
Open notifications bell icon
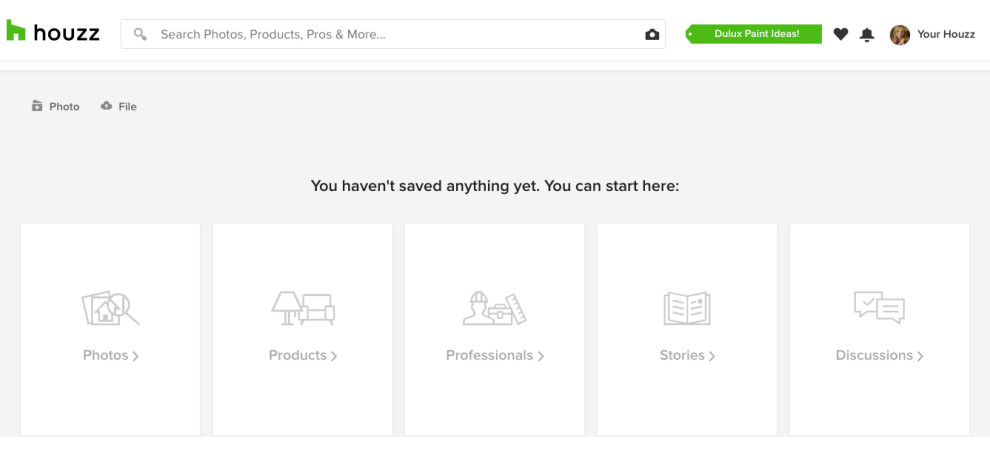coord(867,35)
